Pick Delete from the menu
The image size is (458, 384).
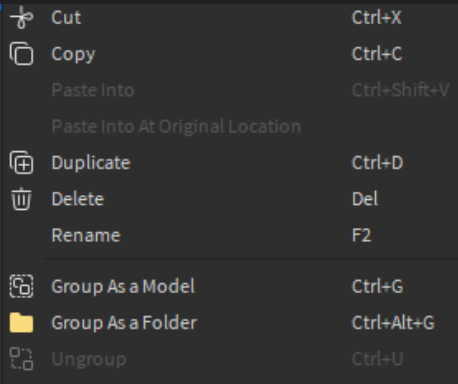pos(230,199)
